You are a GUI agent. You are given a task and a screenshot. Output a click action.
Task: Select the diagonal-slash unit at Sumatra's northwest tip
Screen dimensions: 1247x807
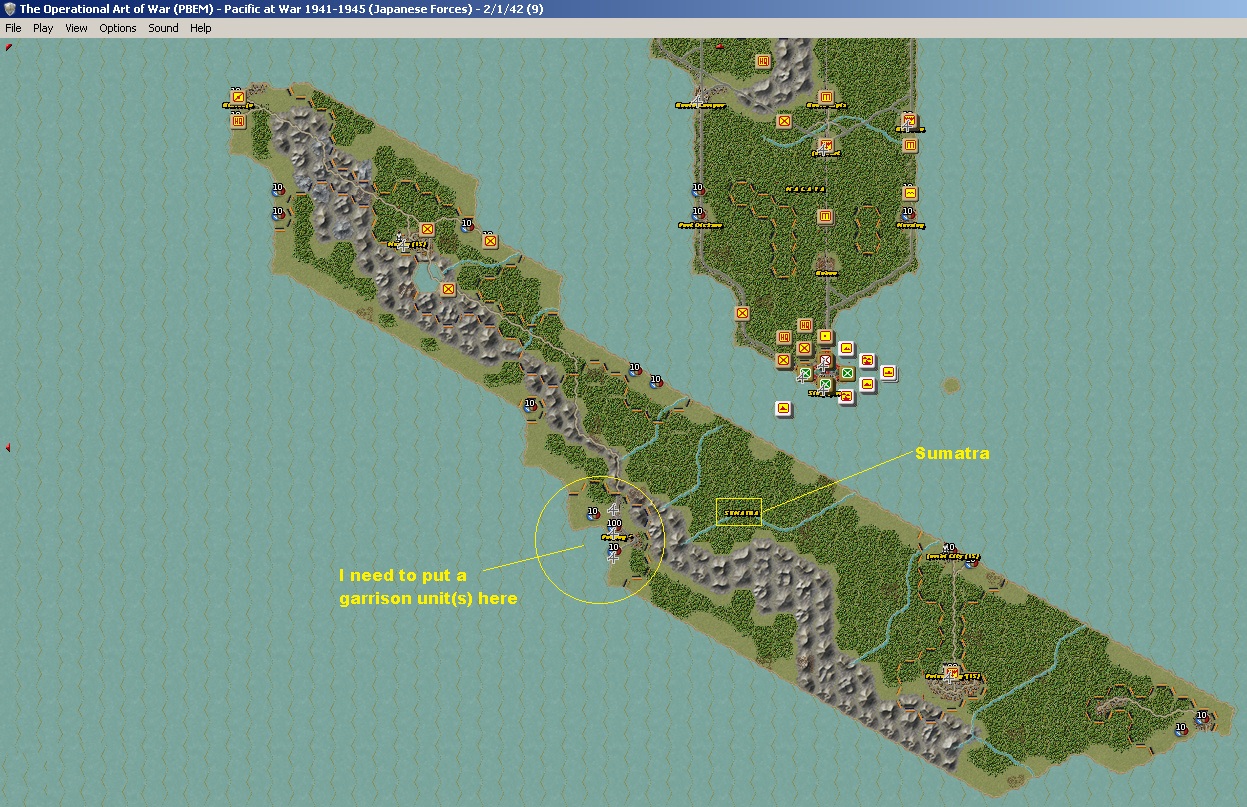tap(239, 97)
